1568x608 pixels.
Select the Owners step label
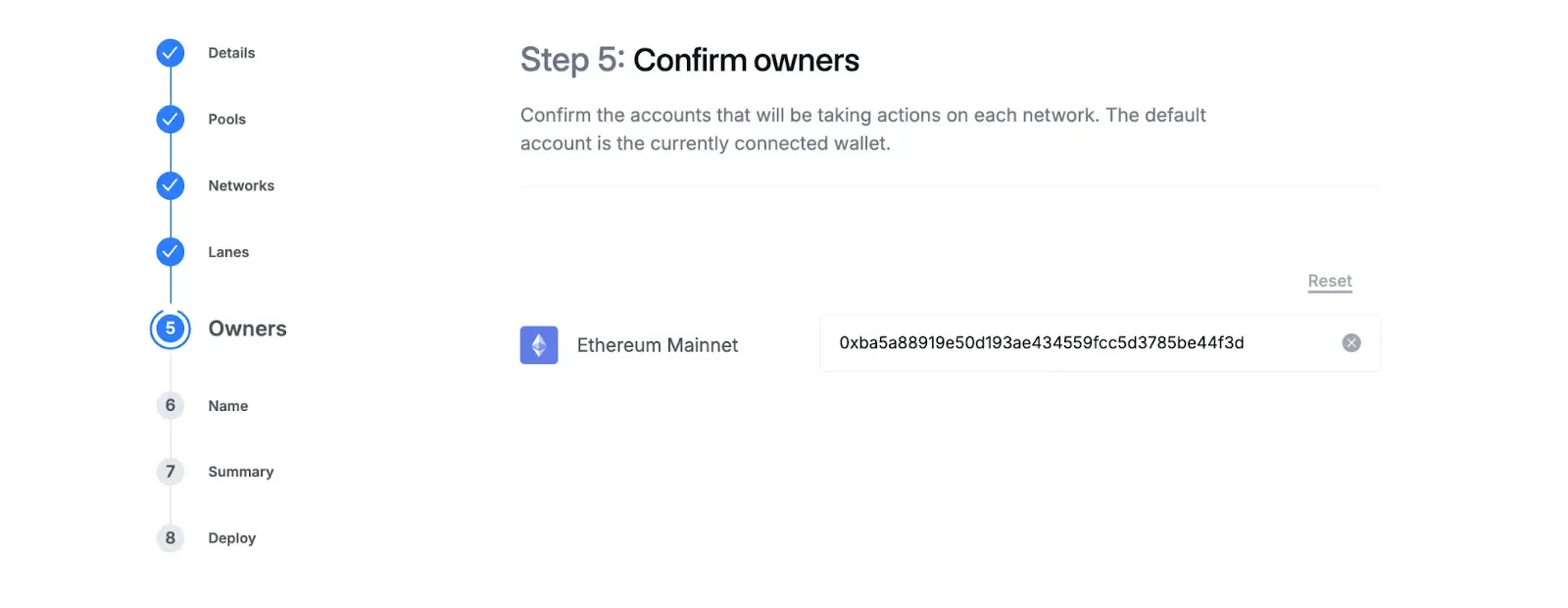tap(247, 329)
